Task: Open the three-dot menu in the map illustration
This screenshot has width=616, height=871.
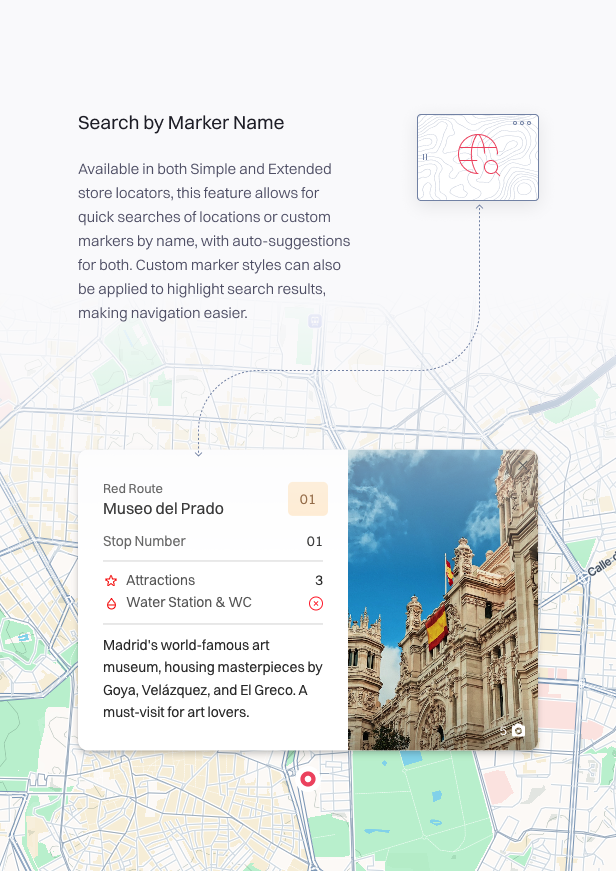Action: (522, 123)
